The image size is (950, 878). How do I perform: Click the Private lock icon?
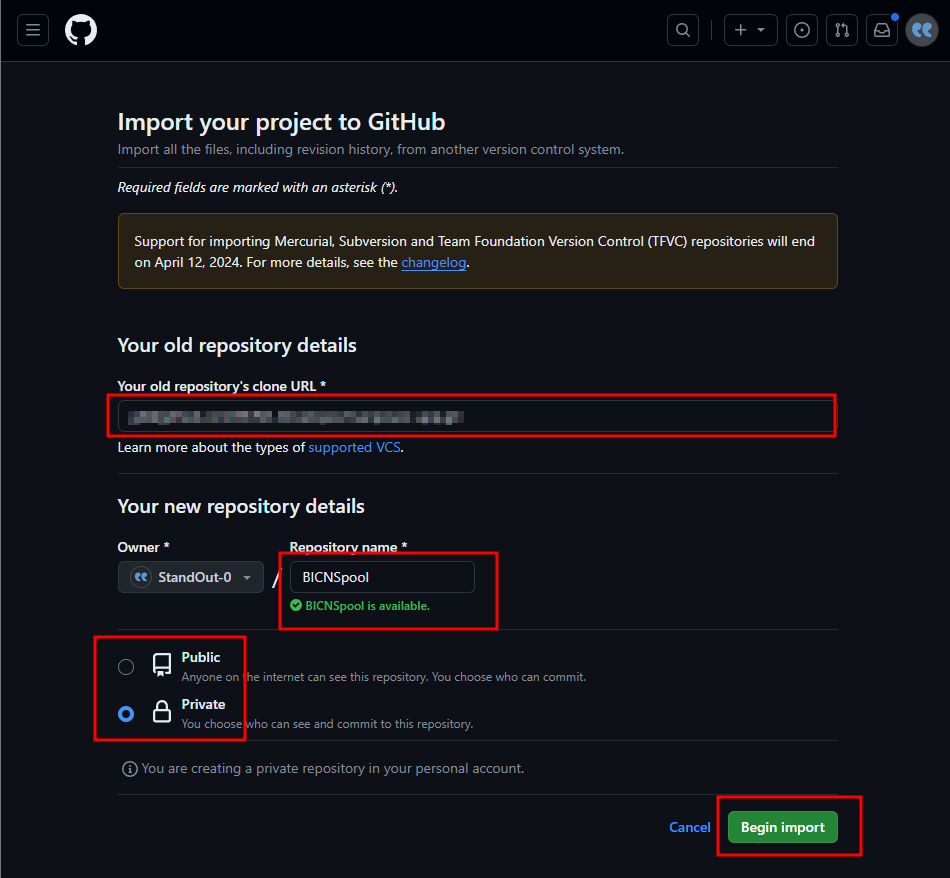162,711
